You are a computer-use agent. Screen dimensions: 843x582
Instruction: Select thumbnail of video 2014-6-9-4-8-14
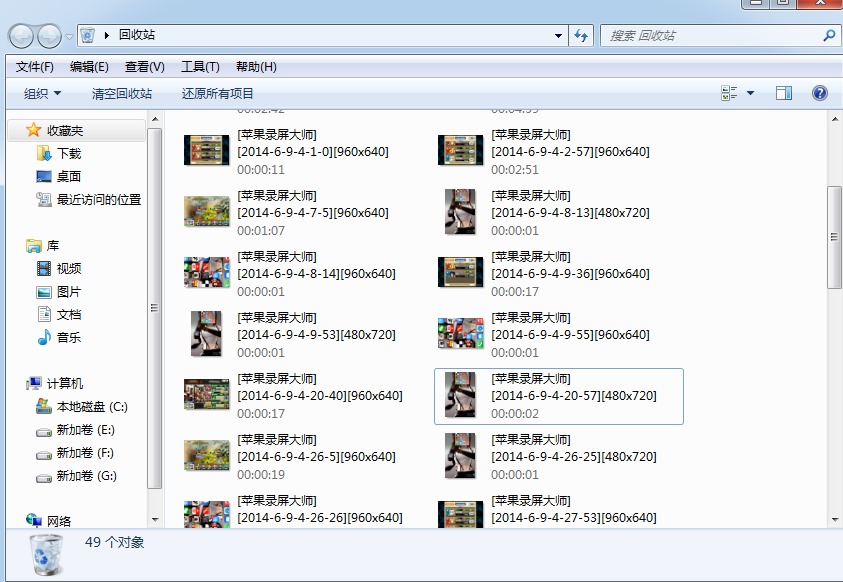coord(206,272)
